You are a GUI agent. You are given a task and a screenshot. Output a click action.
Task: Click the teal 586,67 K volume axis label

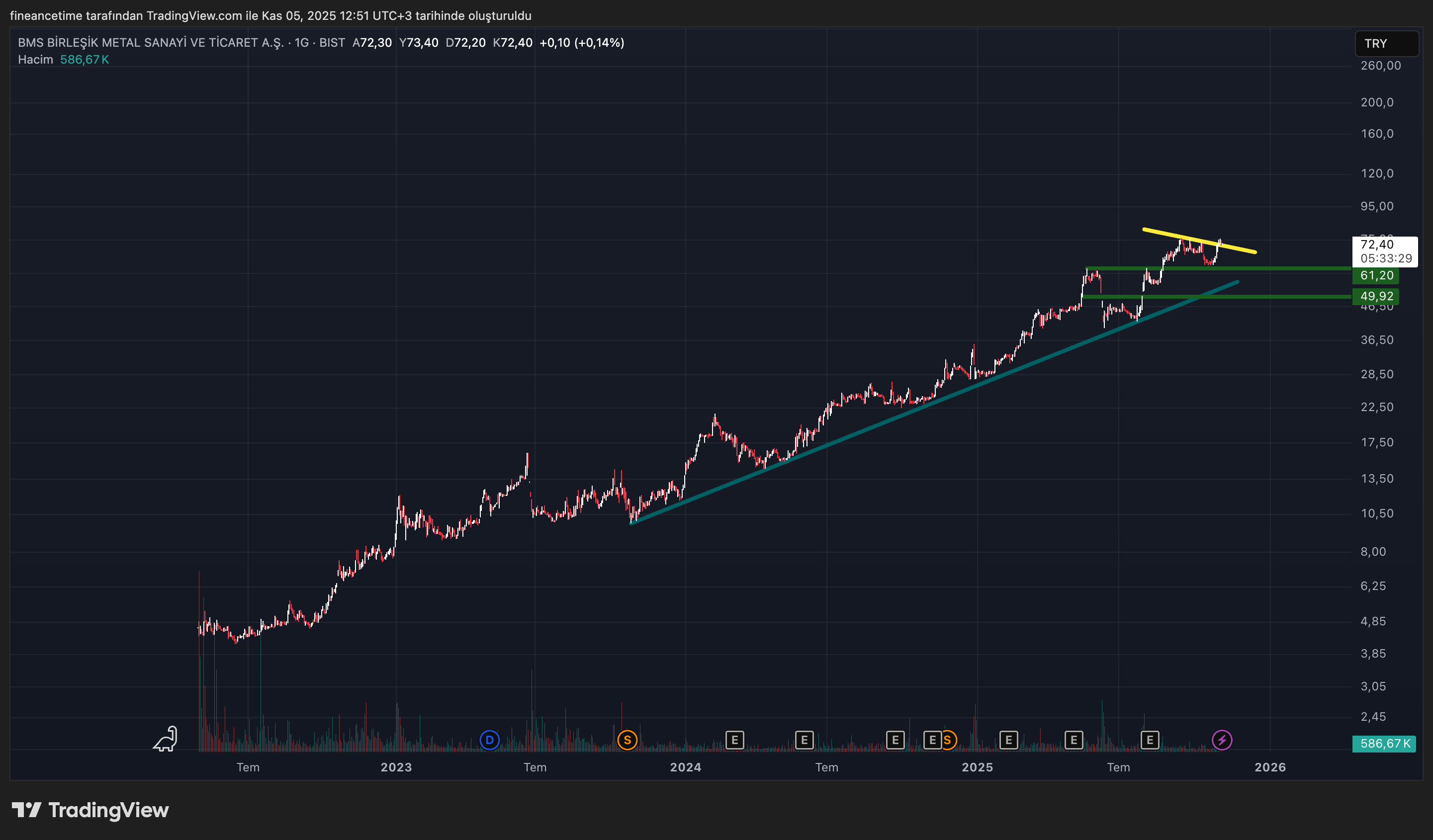(1384, 744)
